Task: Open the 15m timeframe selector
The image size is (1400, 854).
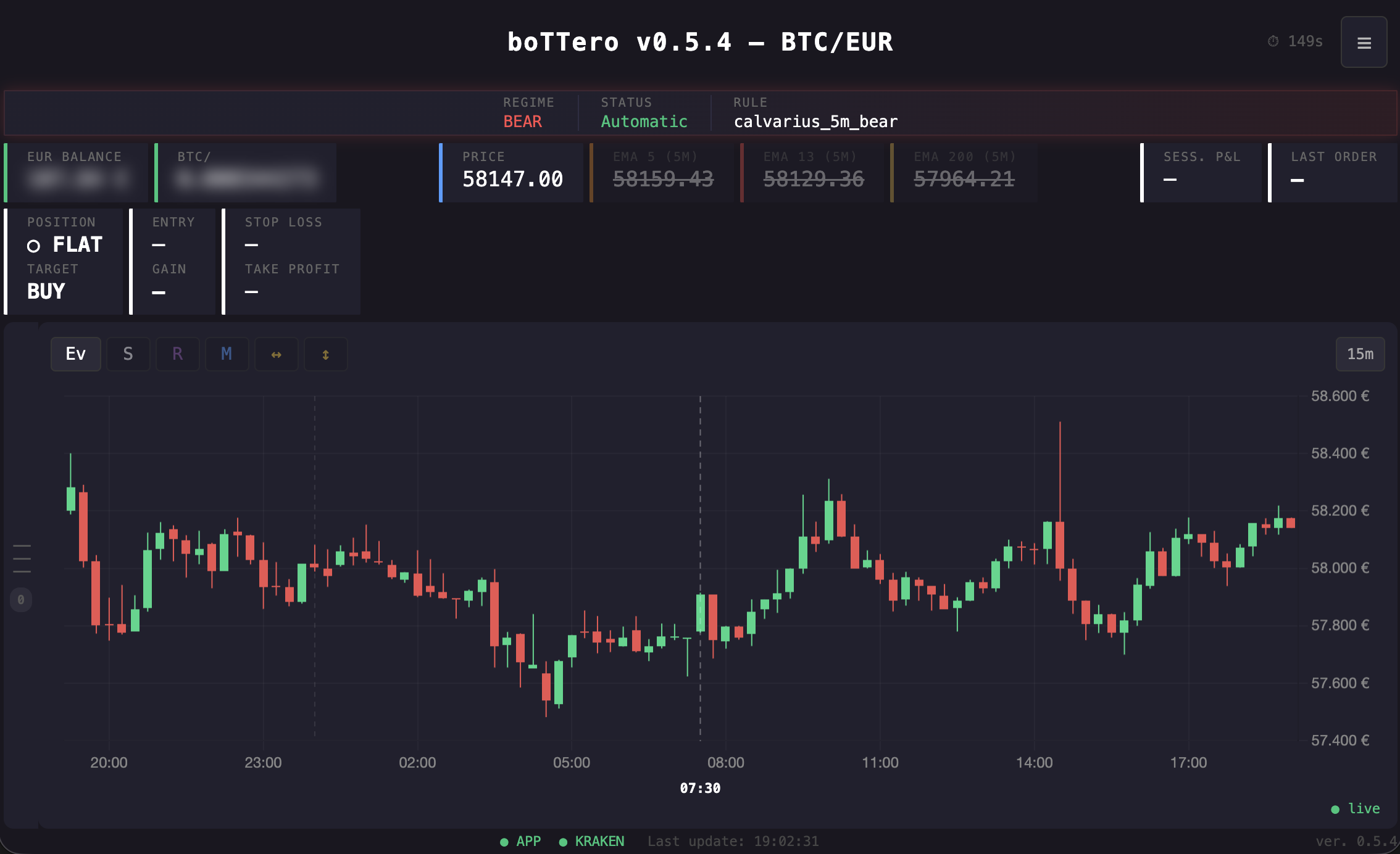Action: coord(1360,354)
